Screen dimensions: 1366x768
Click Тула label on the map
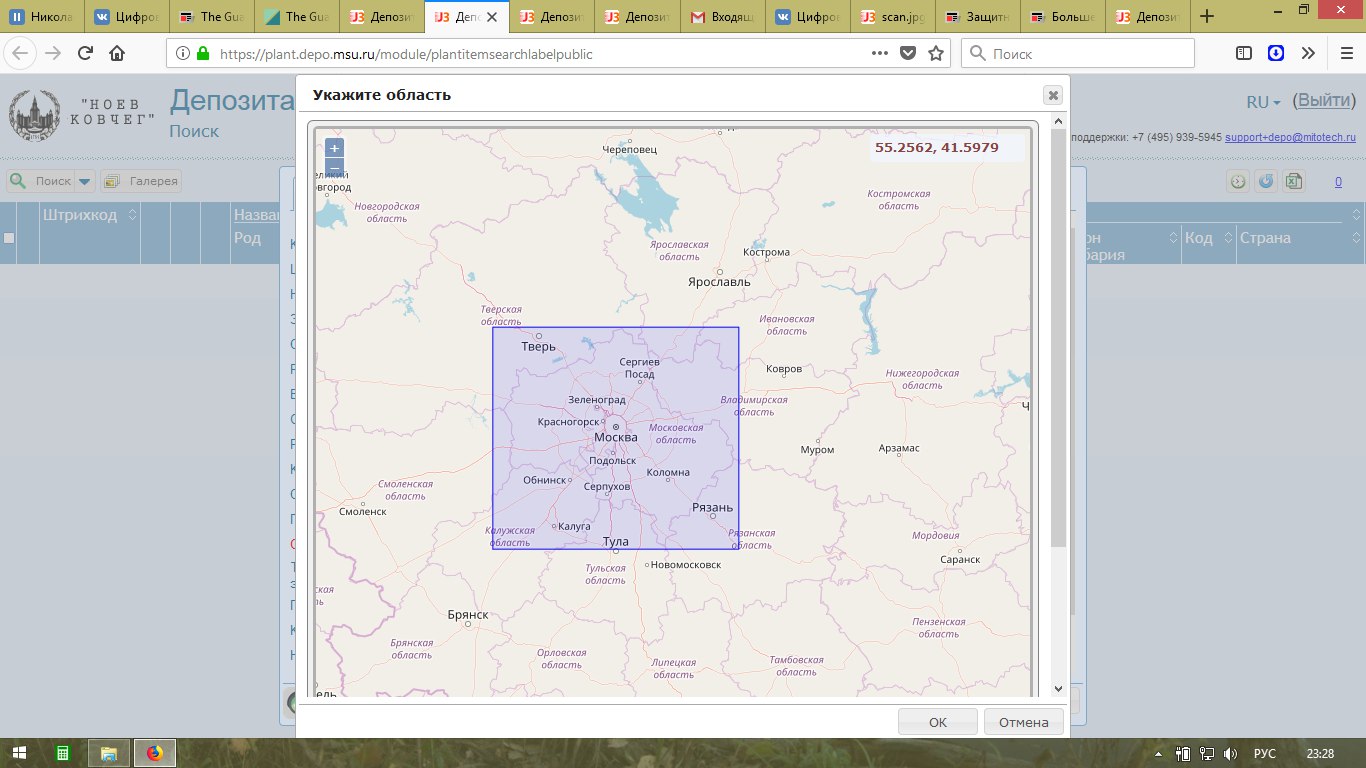[616, 541]
